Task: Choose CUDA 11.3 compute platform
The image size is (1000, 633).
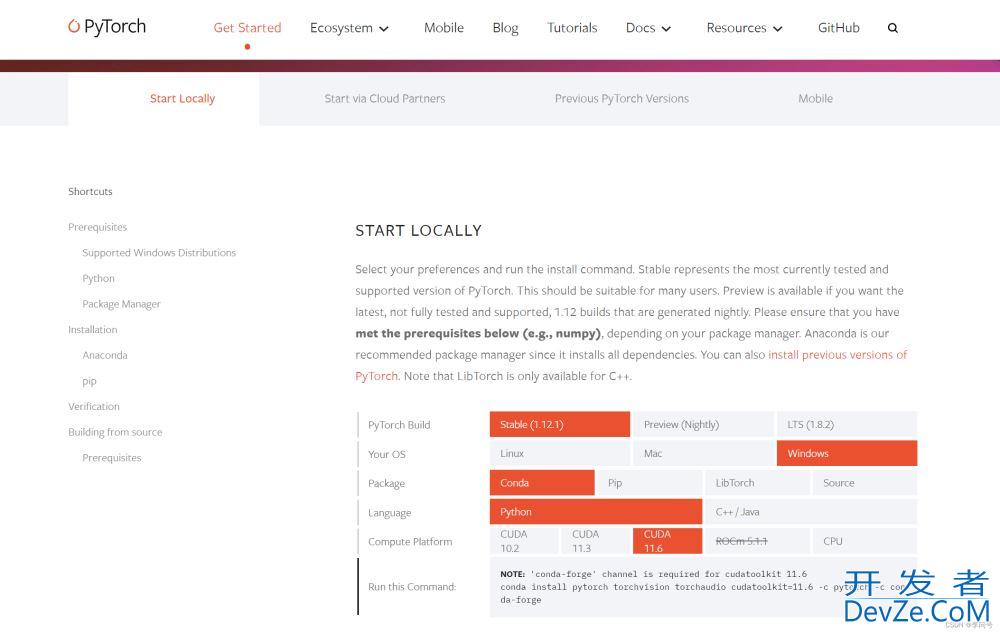Action: [596, 541]
